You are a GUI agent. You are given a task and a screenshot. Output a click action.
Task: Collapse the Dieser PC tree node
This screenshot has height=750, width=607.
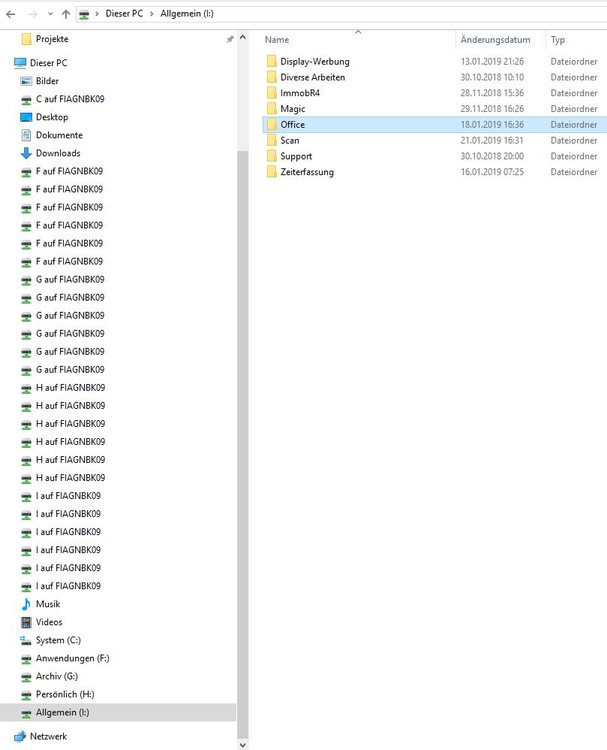[8, 62]
